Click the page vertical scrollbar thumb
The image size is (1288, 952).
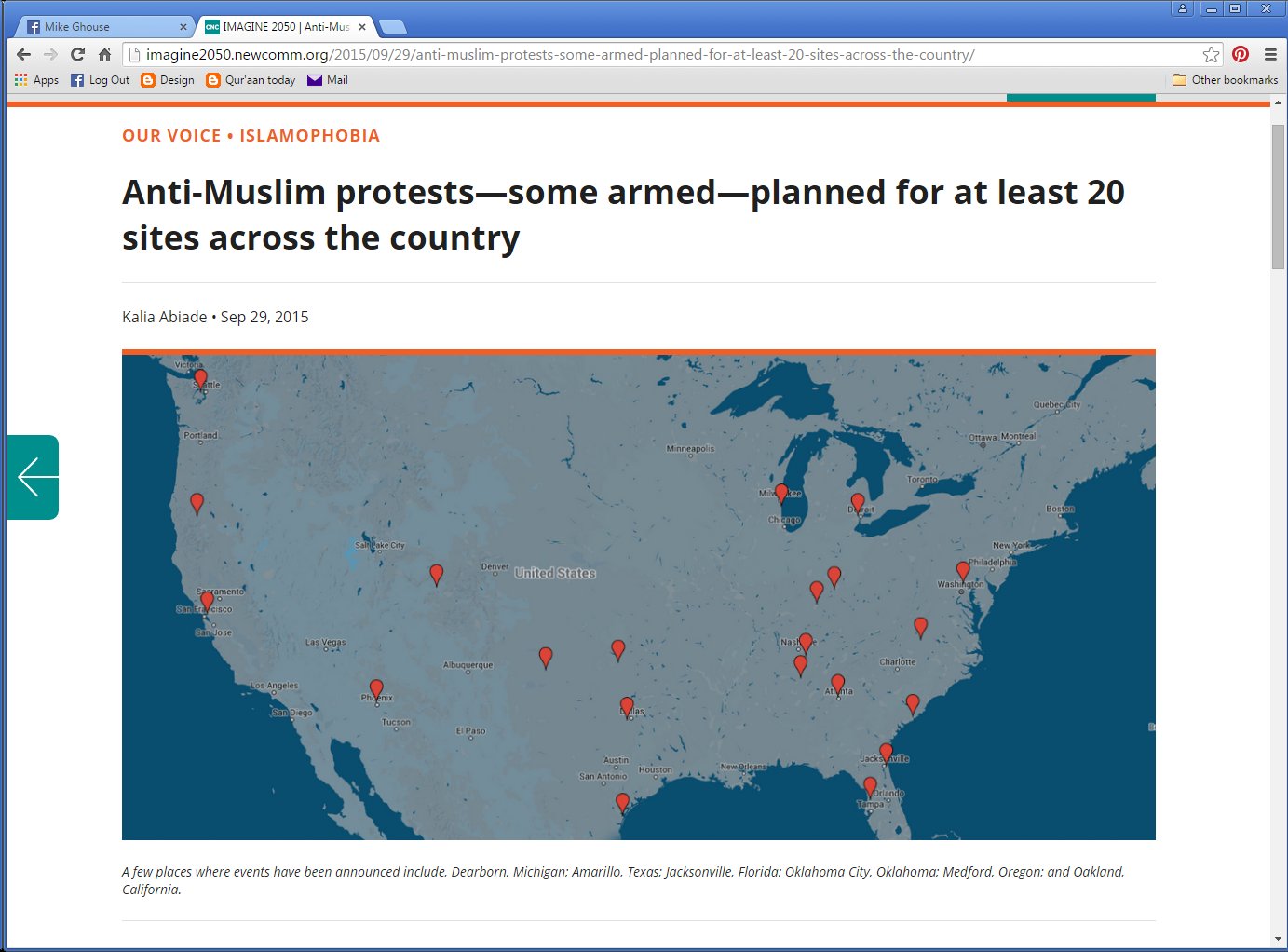[x=1278, y=196]
